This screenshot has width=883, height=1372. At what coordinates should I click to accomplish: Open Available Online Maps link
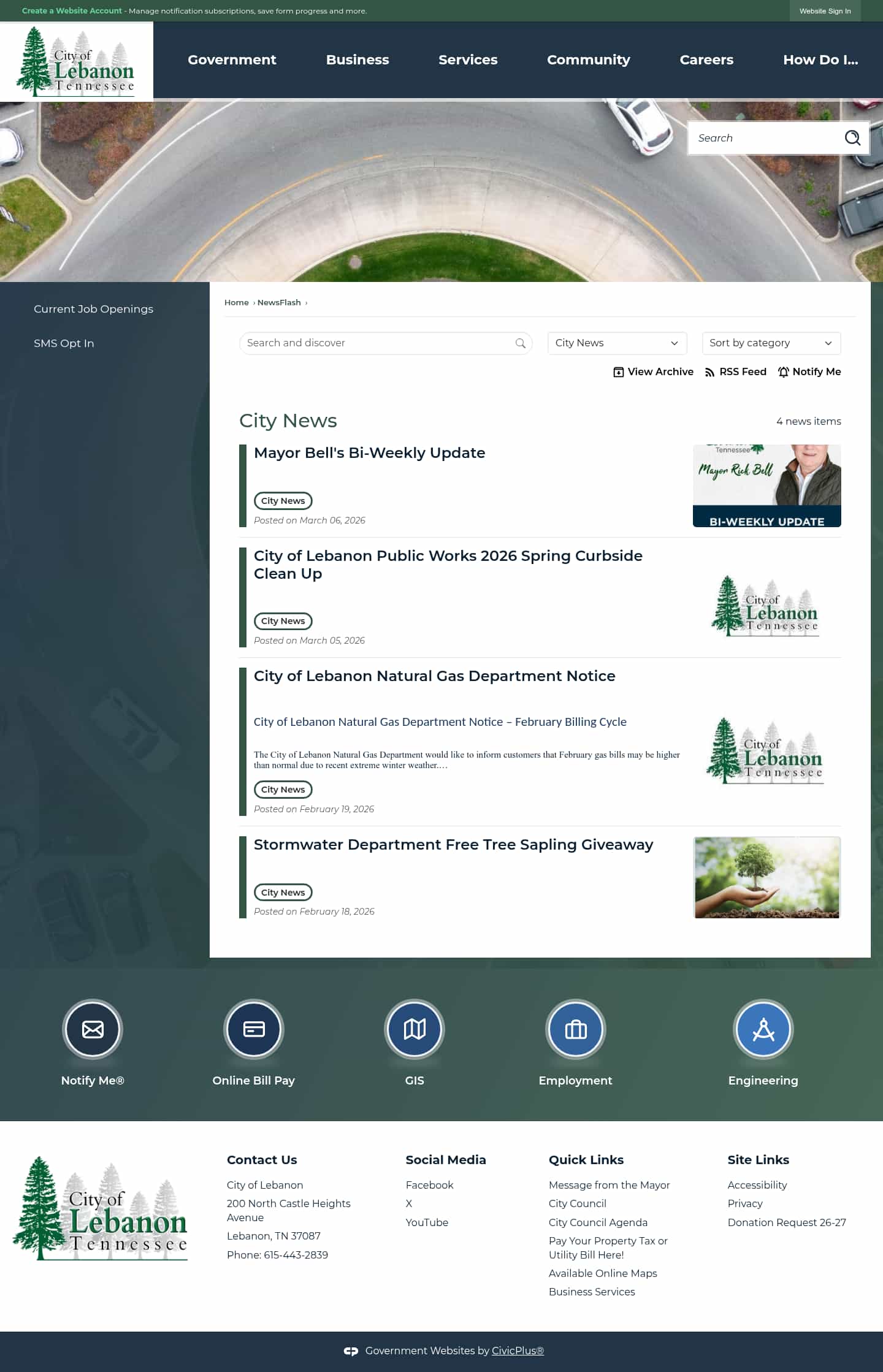tap(603, 1273)
